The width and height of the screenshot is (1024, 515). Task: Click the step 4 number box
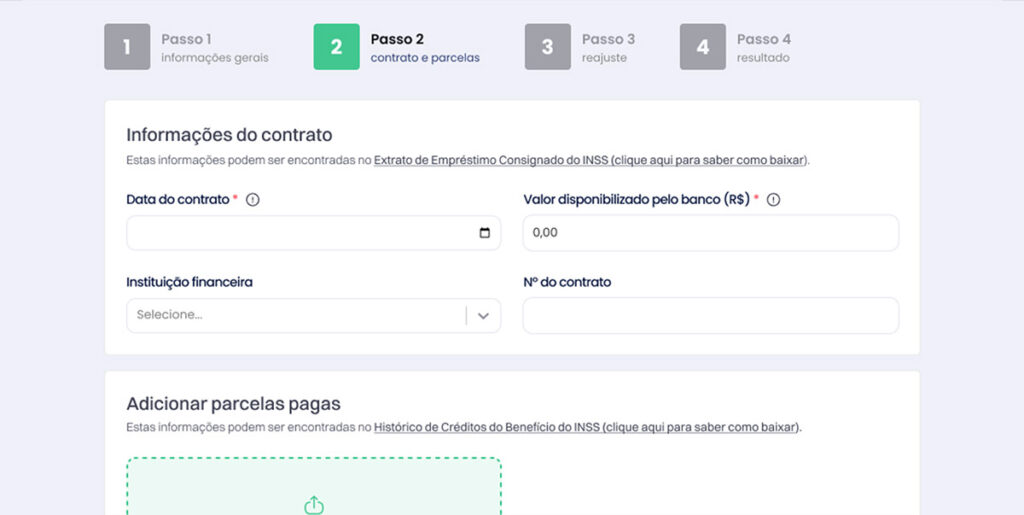(x=703, y=47)
